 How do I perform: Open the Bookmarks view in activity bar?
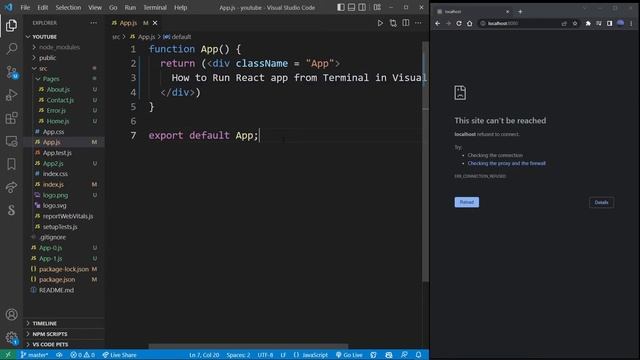point(11,164)
